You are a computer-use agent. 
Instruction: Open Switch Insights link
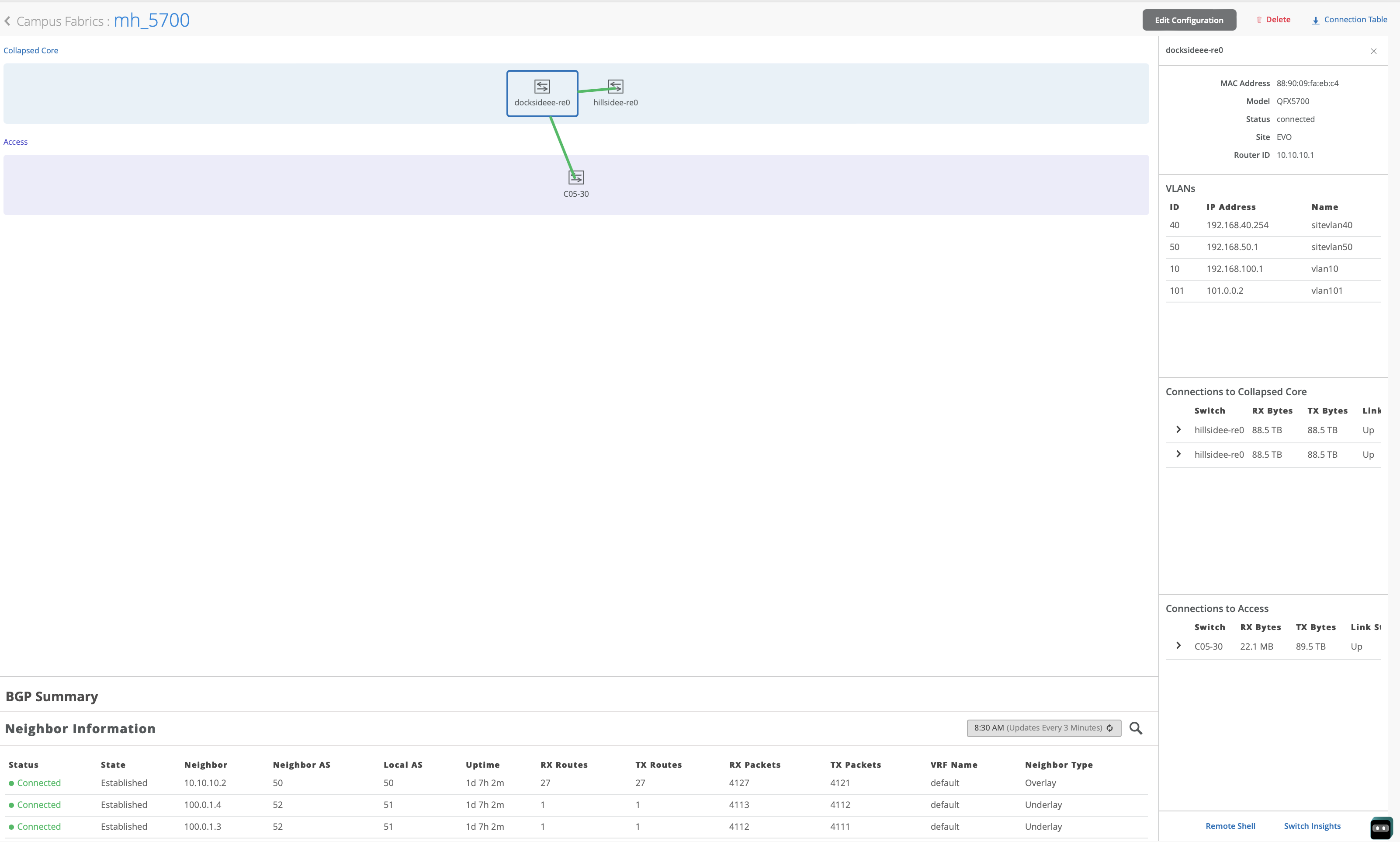1312,826
